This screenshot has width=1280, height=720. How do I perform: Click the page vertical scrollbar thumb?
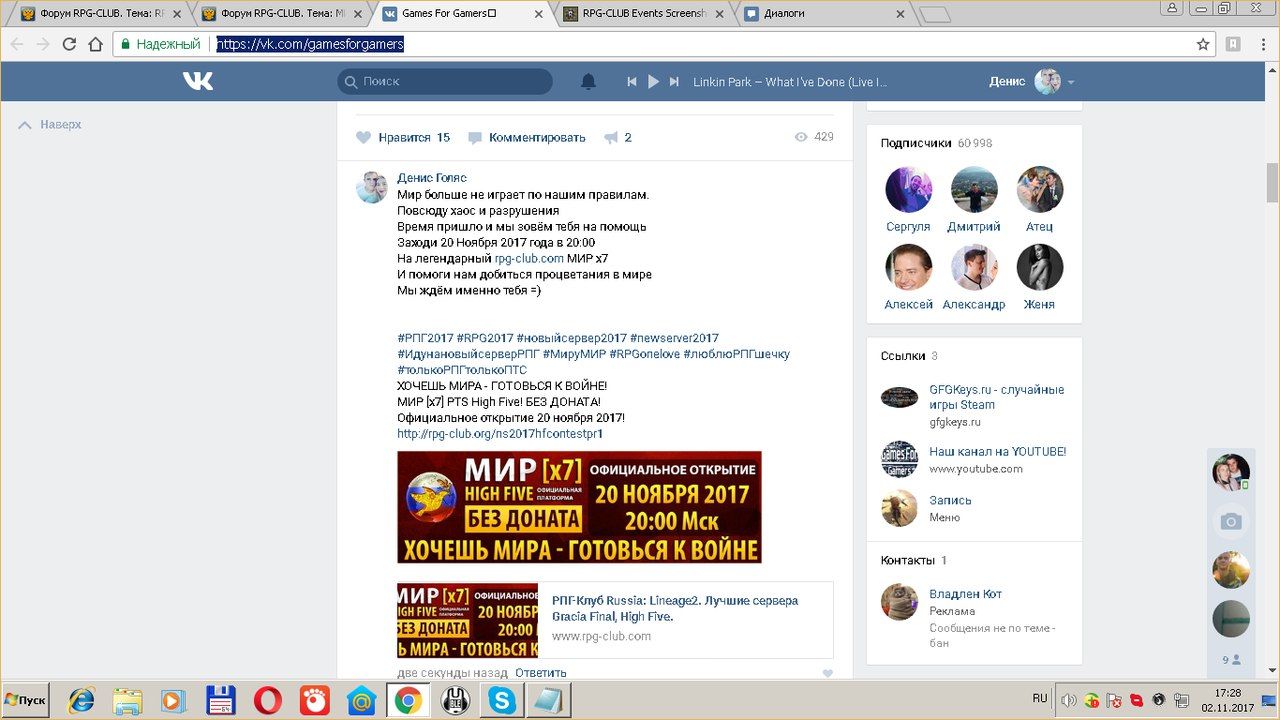pos(1272,181)
